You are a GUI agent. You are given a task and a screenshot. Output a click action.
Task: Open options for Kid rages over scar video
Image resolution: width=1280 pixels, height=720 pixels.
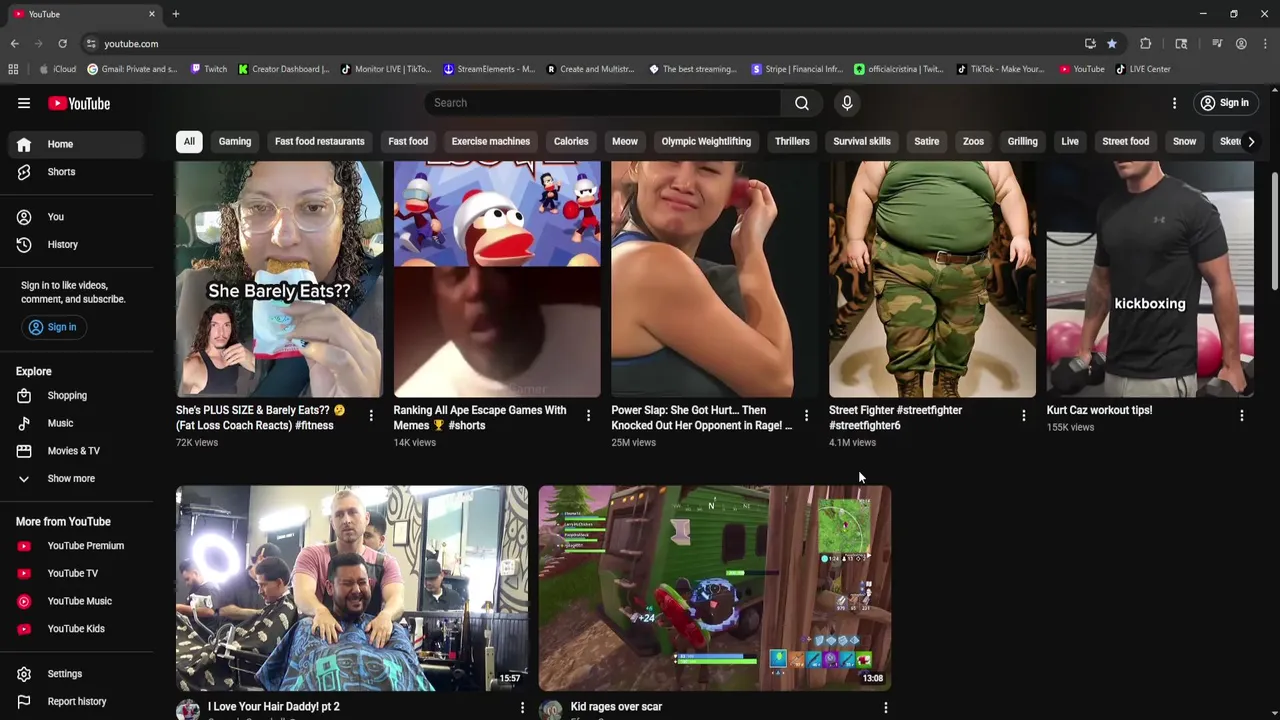point(885,708)
